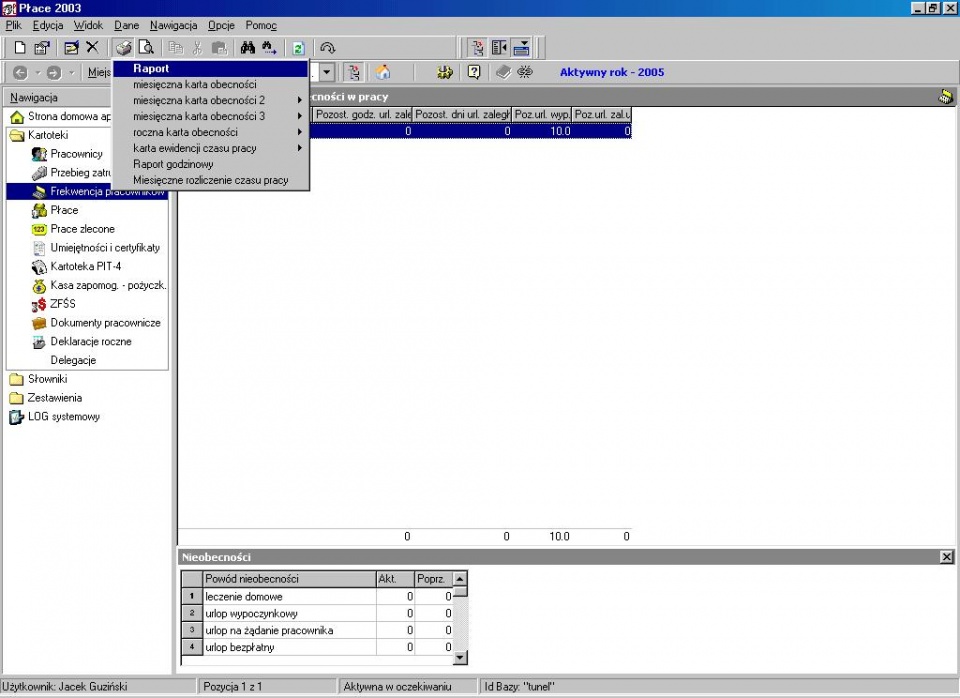Click the find next binoculars icon
The width and height of the screenshot is (960, 698).
coord(269,48)
